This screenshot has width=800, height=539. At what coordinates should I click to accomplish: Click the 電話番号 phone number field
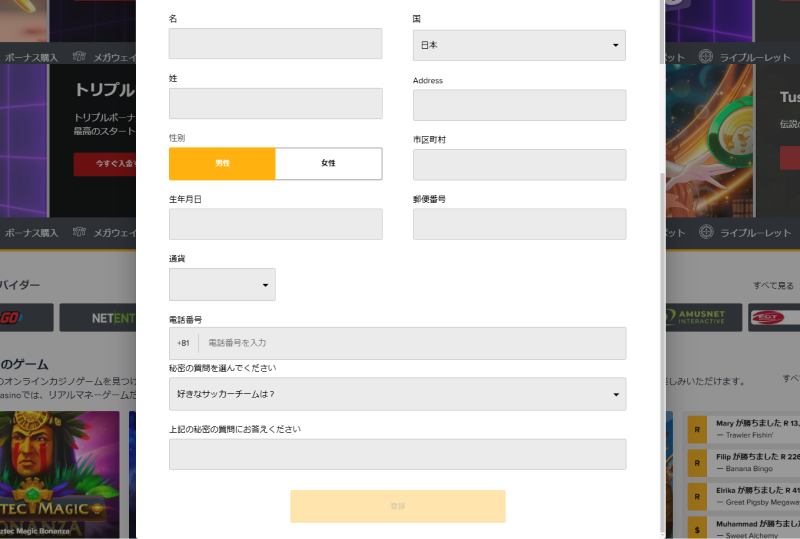(x=412, y=343)
